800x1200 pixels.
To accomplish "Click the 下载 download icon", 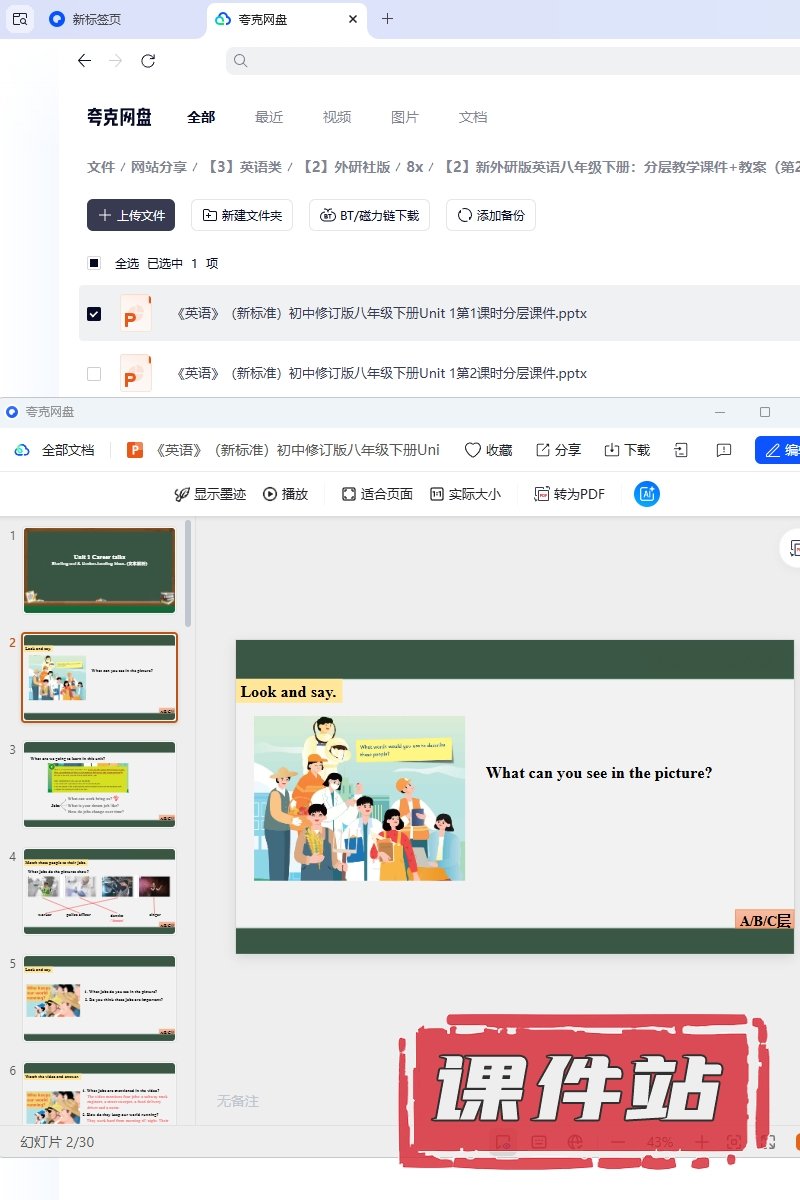I will [x=612, y=450].
